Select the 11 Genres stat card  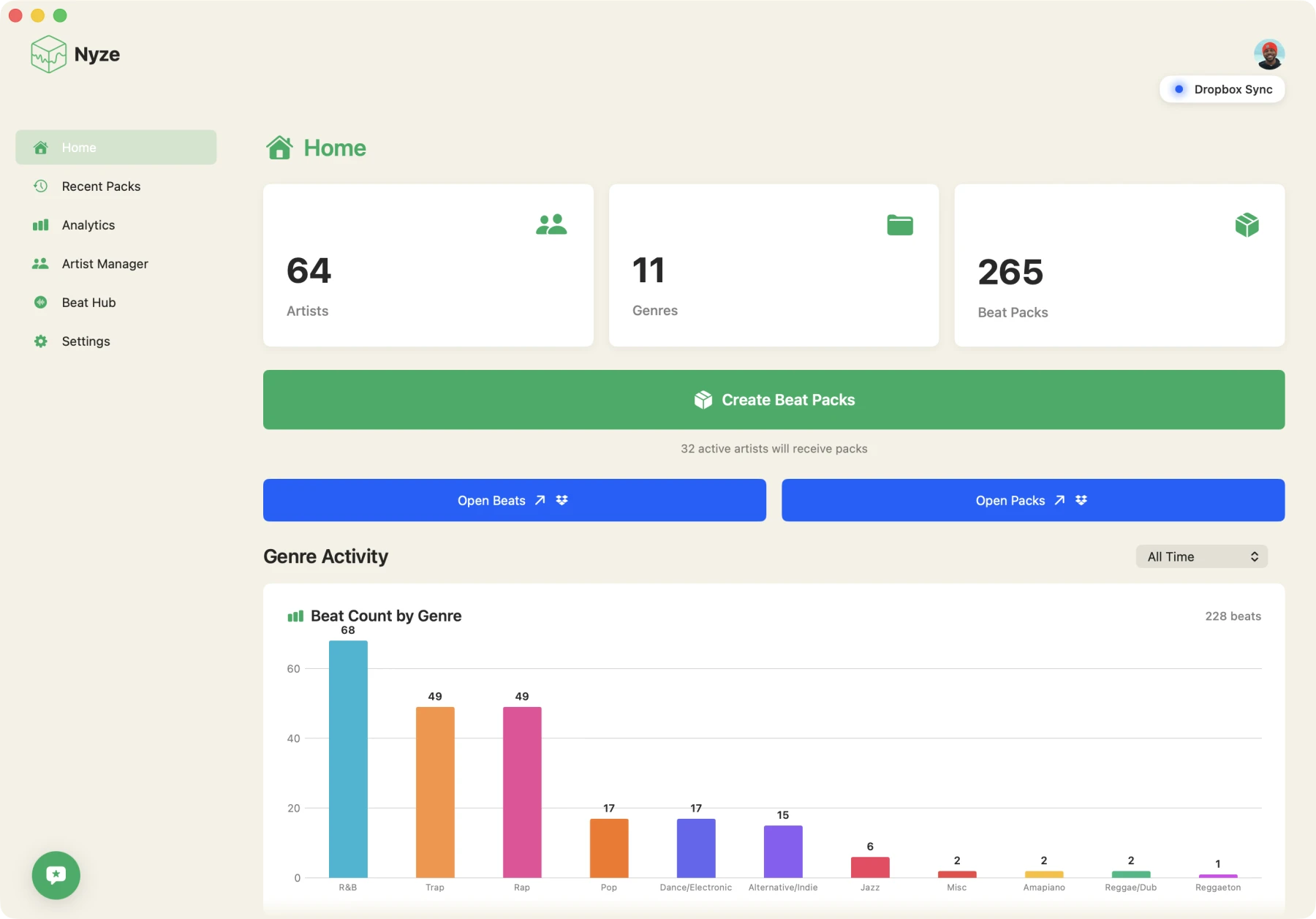774,265
